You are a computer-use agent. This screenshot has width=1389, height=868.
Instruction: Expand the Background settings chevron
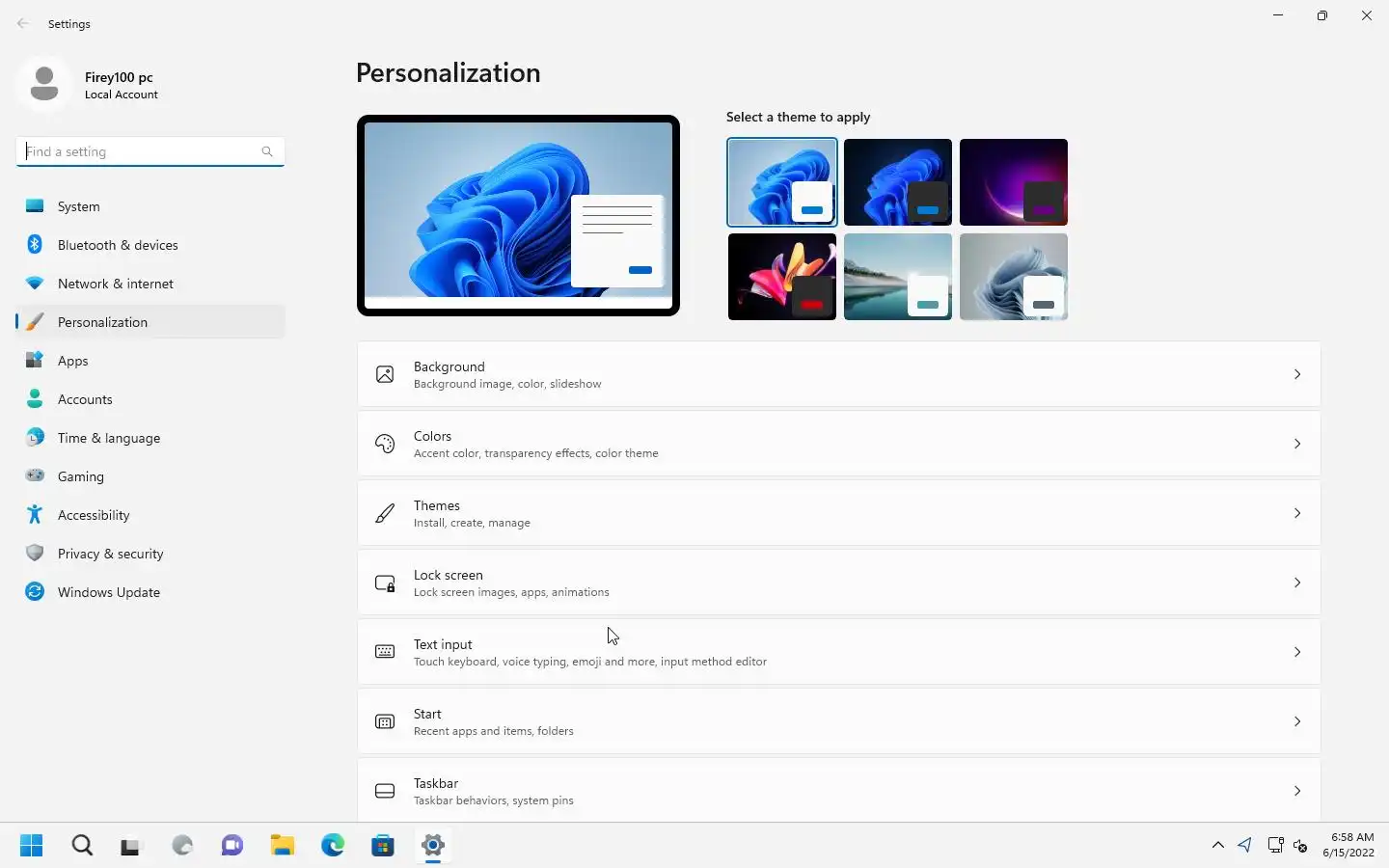tap(1297, 374)
